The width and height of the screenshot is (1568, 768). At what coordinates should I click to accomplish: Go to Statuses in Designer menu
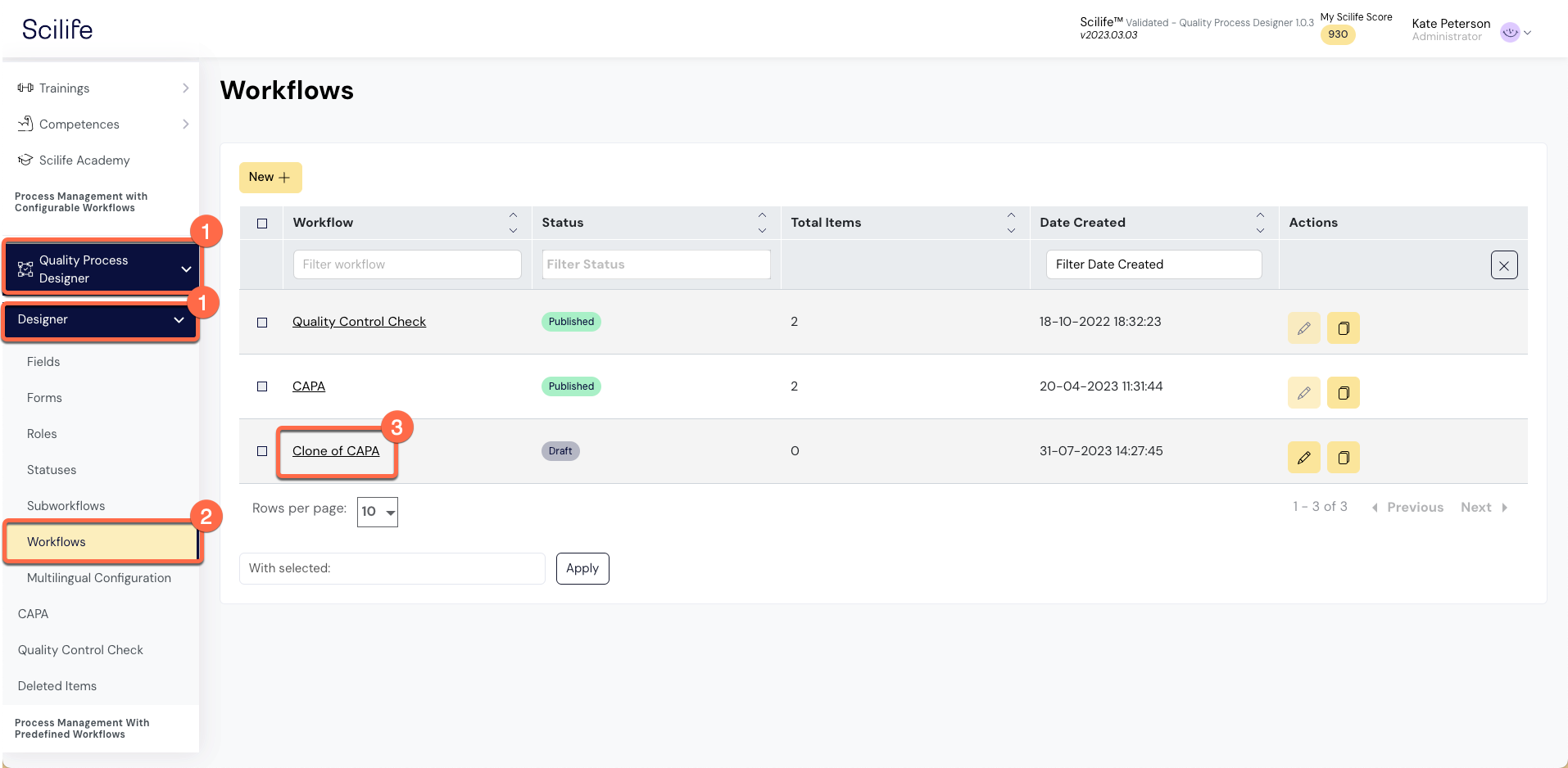(52, 470)
